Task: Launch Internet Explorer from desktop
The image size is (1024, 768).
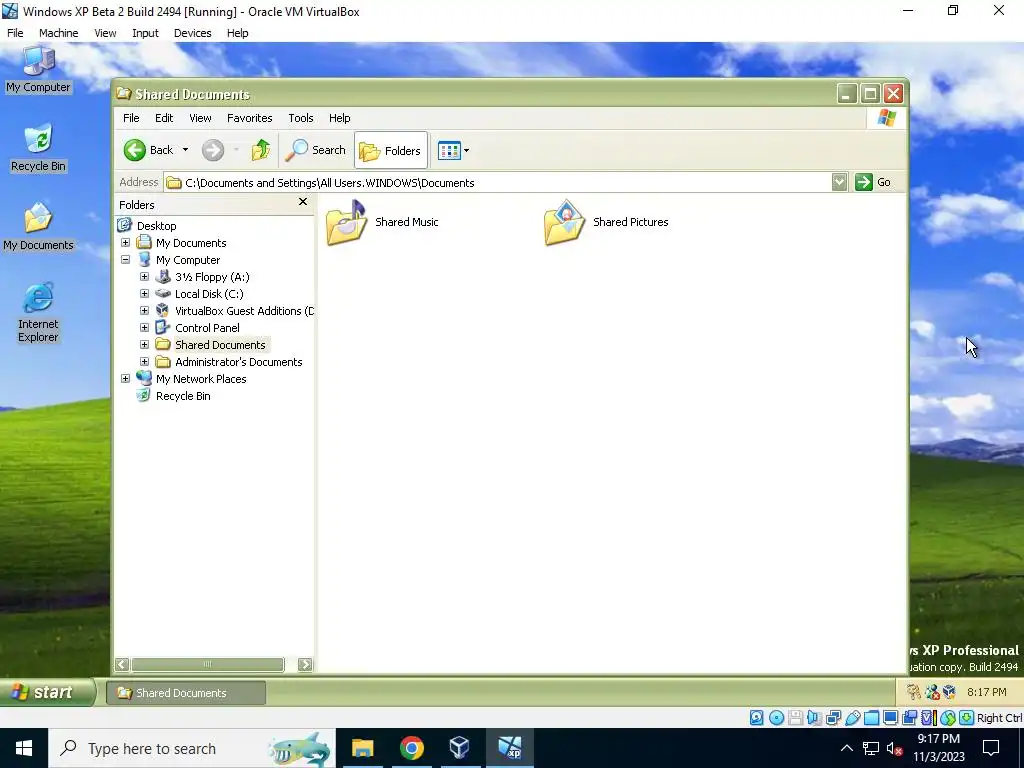Action: pos(38,312)
